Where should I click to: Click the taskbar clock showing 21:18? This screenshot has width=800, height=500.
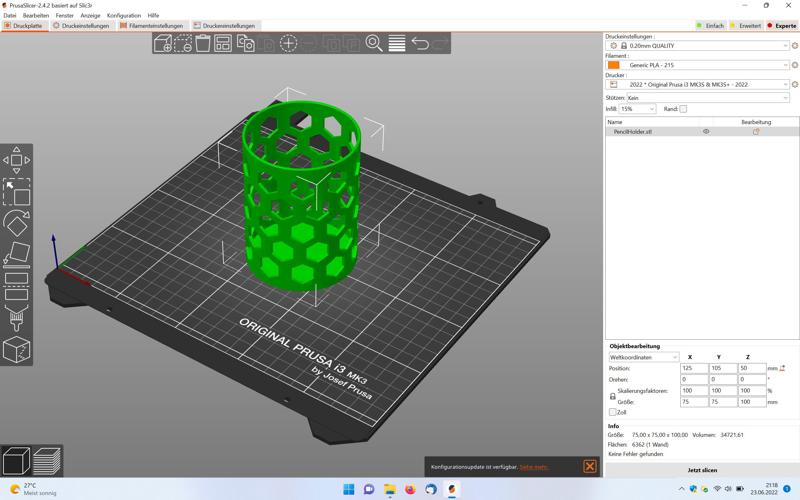point(764,489)
